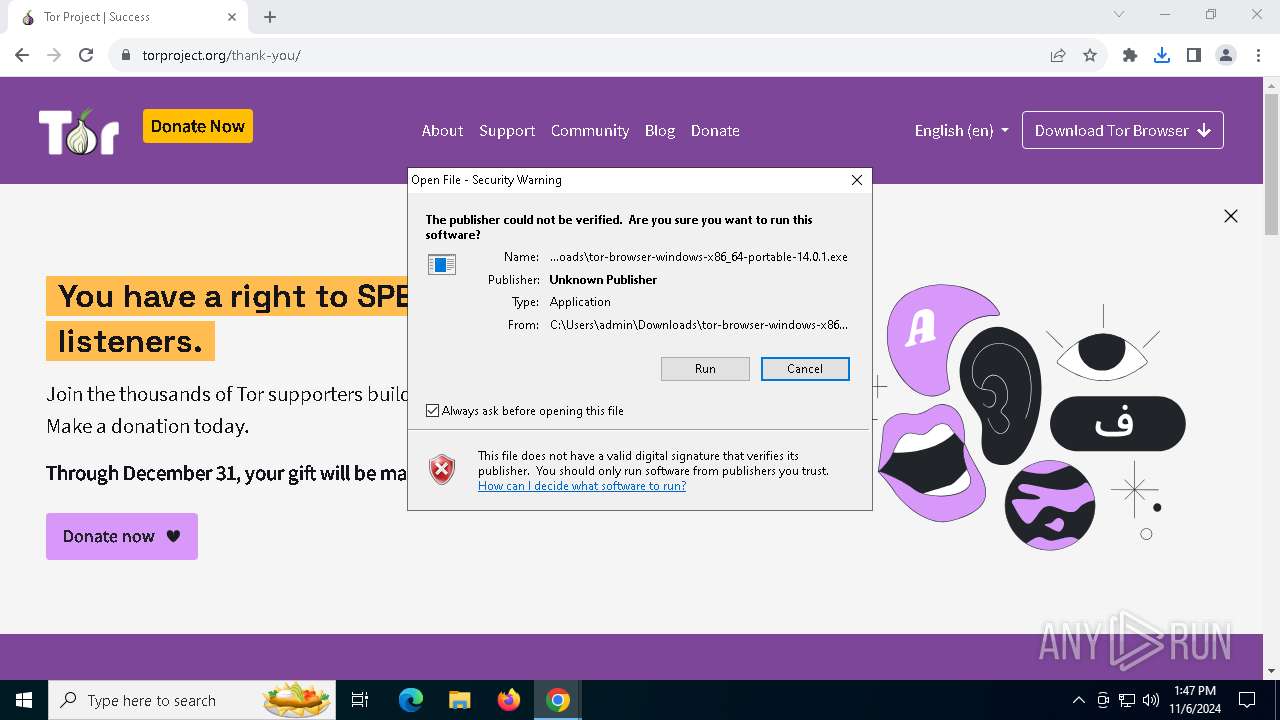Screen dimensions: 1280x720
Task: Click Download Tor Browser button
Action: 1123,130
